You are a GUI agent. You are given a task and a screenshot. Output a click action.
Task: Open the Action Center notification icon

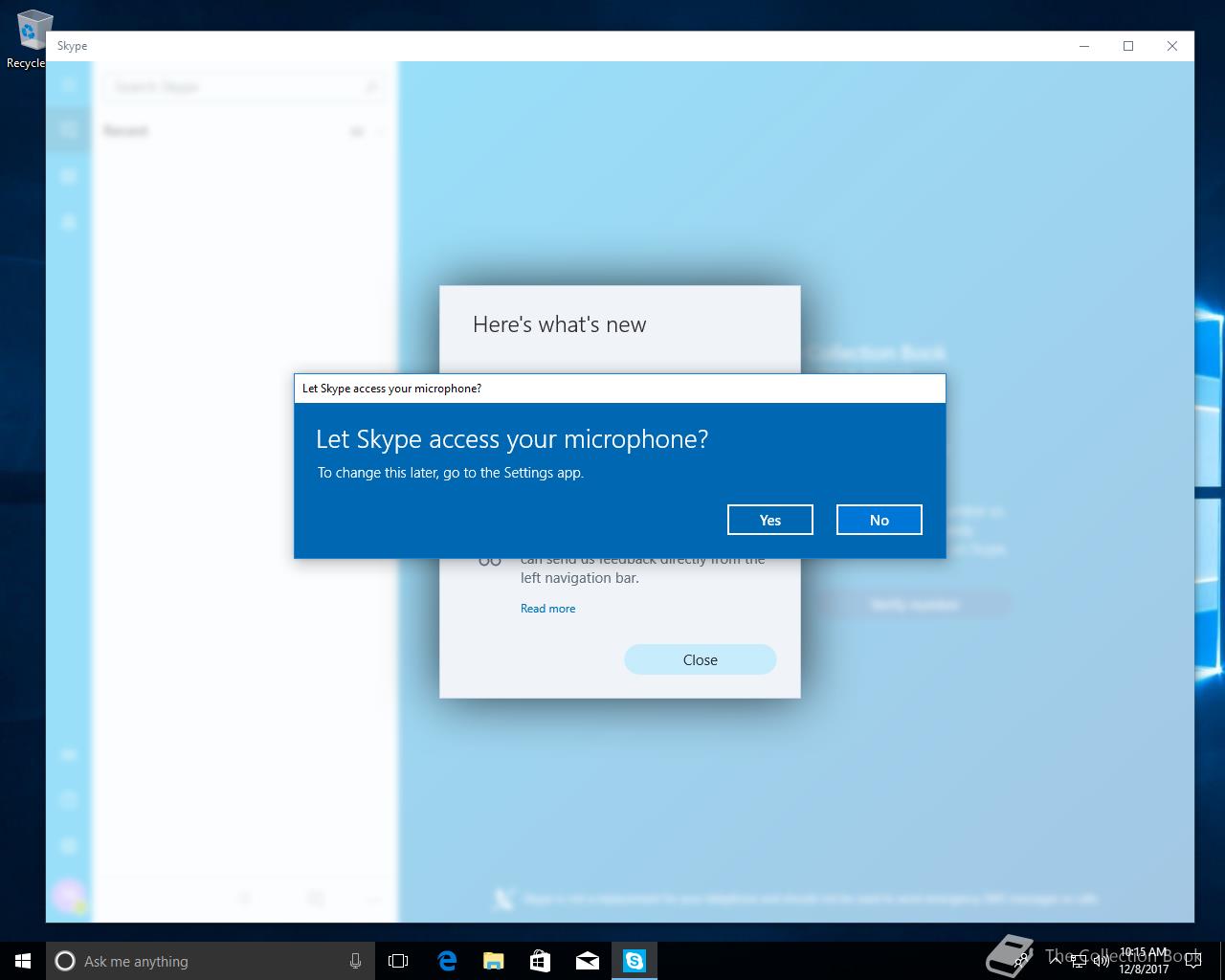click(x=1193, y=961)
